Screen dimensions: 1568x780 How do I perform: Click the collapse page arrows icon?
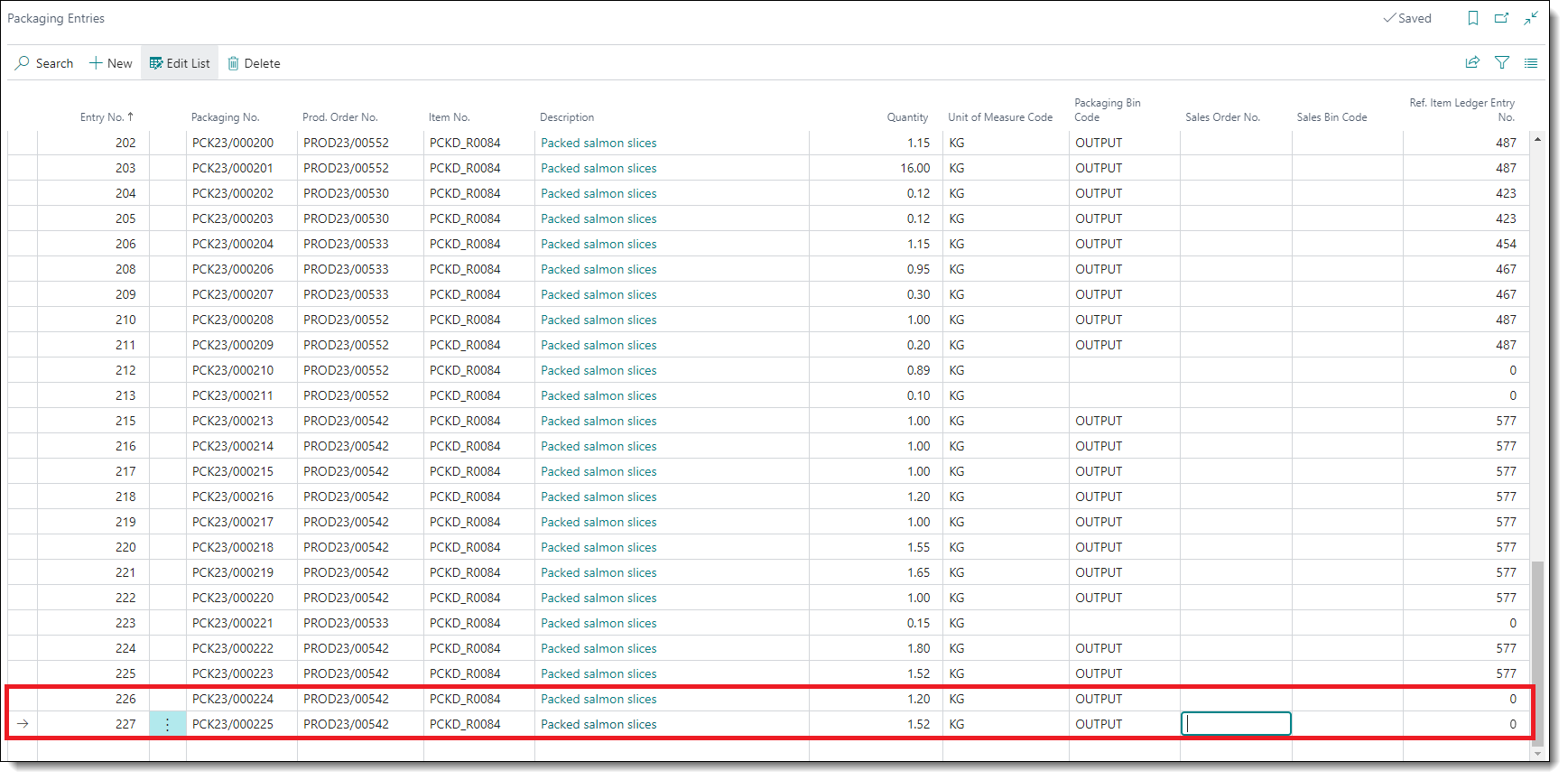click(1531, 18)
